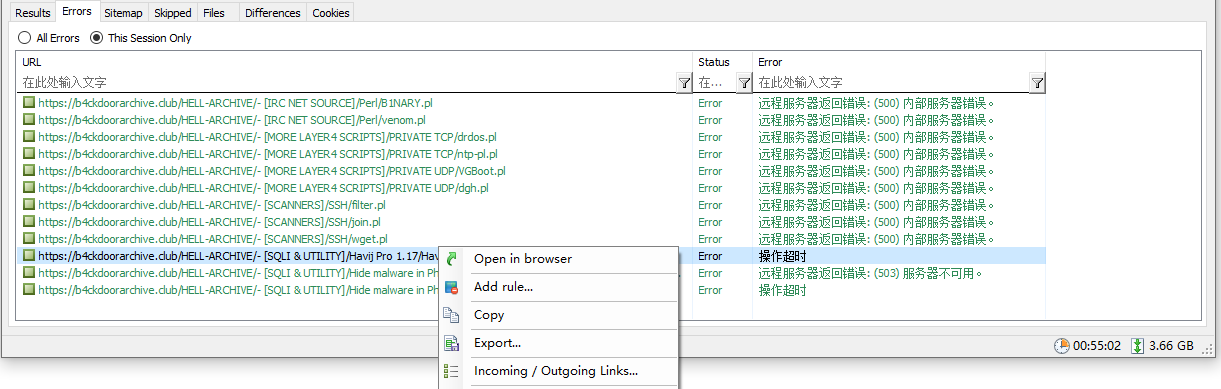Open the Sitemap tab

click(x=123, y=13)
